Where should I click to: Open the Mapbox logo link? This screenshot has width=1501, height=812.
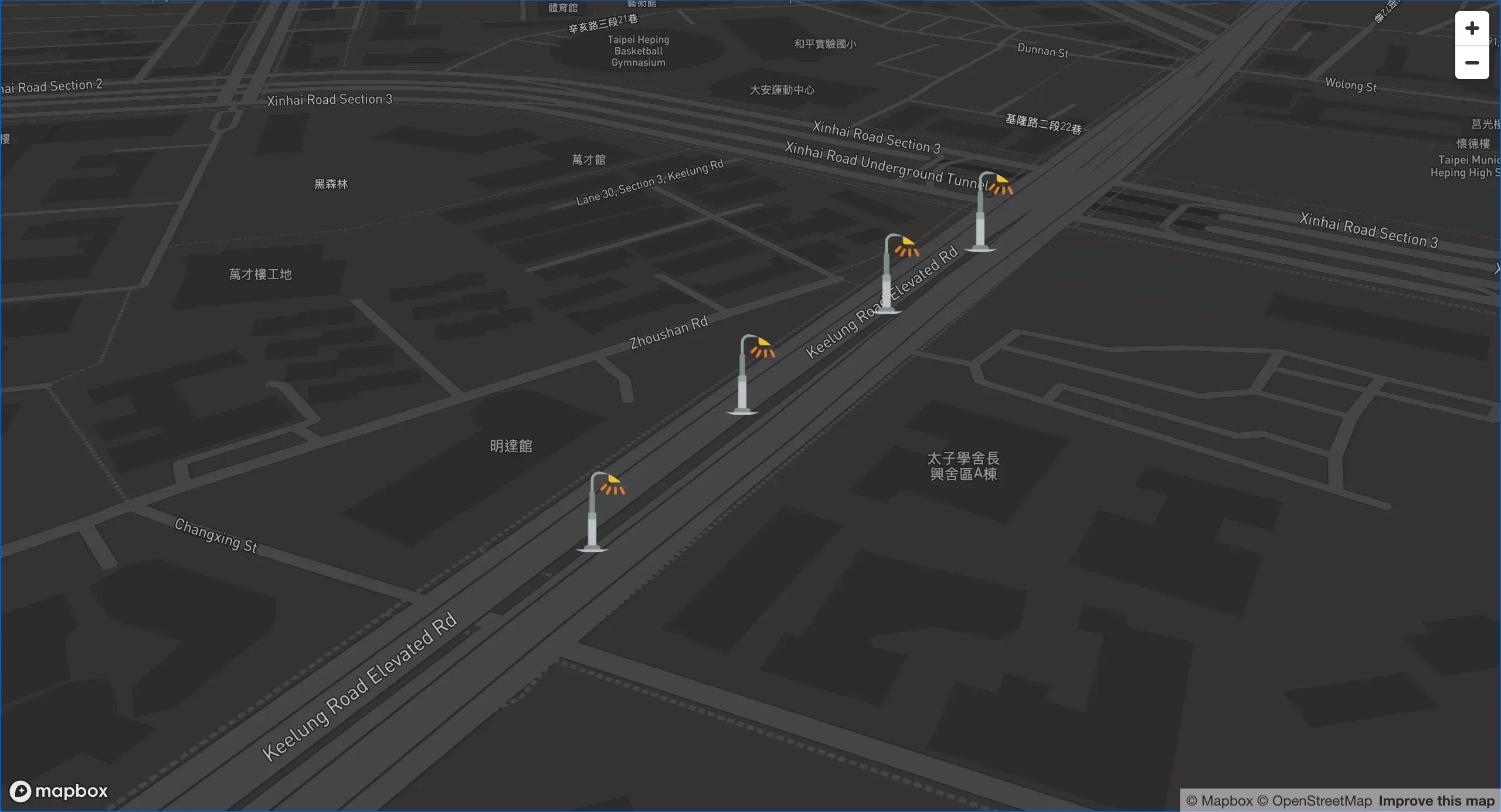[59, 791]
